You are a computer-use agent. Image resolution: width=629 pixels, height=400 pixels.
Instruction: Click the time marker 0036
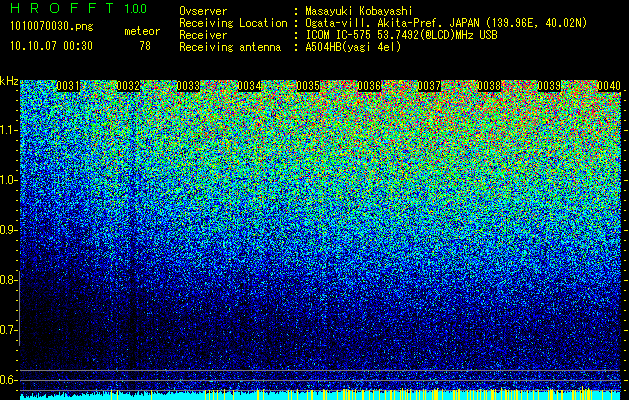[369, 86]
